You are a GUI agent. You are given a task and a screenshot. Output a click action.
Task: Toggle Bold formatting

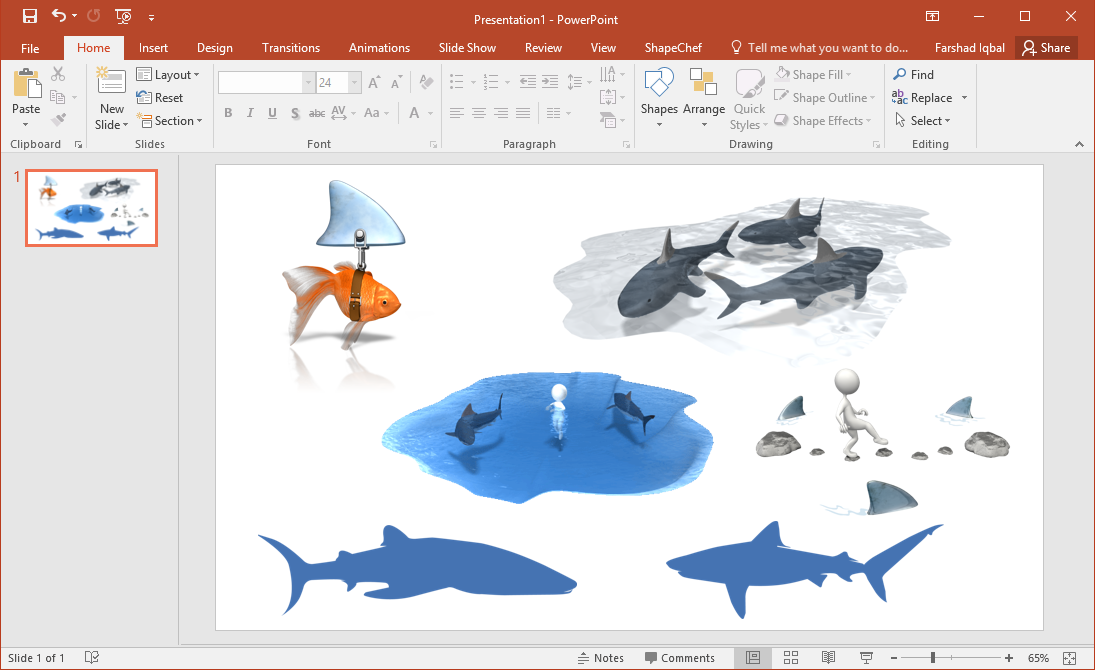(x=228, y=112)
